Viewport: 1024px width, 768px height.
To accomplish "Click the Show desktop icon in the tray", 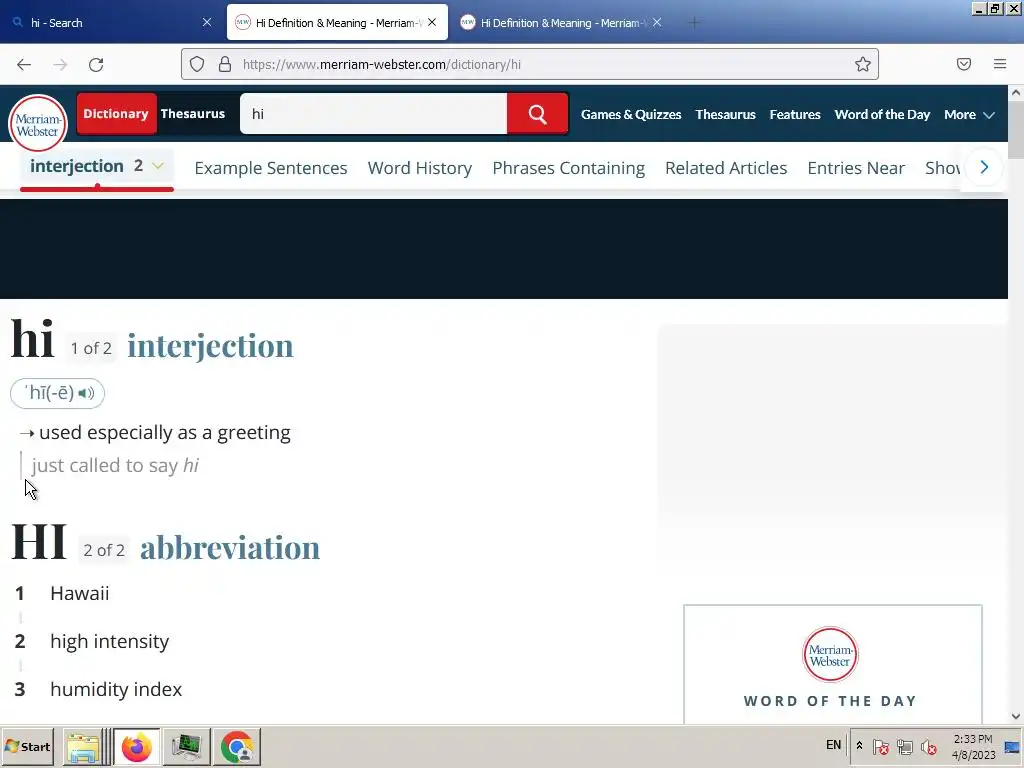I will 1012,747.
